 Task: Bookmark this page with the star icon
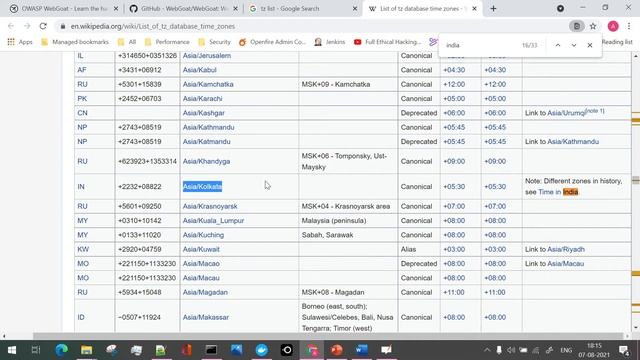point(593,26)
